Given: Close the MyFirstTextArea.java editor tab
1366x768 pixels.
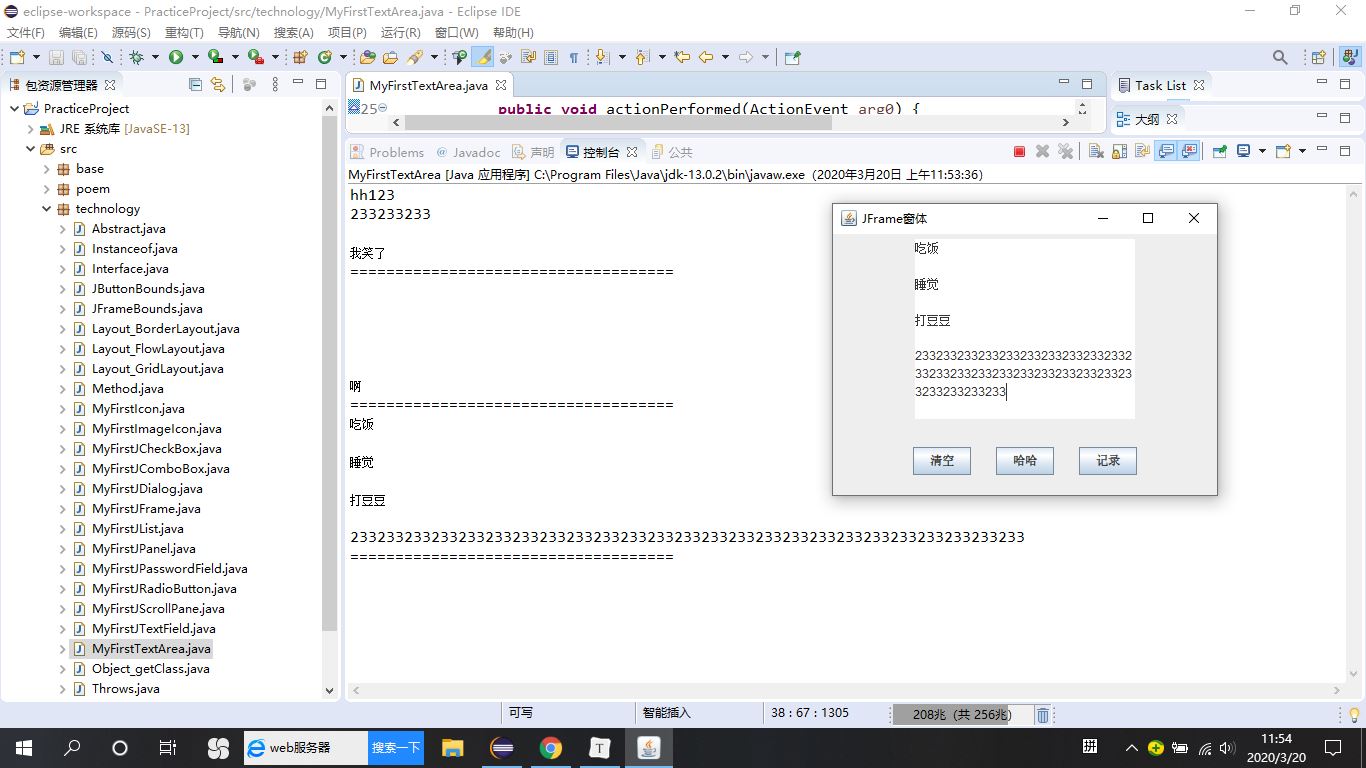Looking at the screenshot, I should pyautogui.click(x=500, y=85).
